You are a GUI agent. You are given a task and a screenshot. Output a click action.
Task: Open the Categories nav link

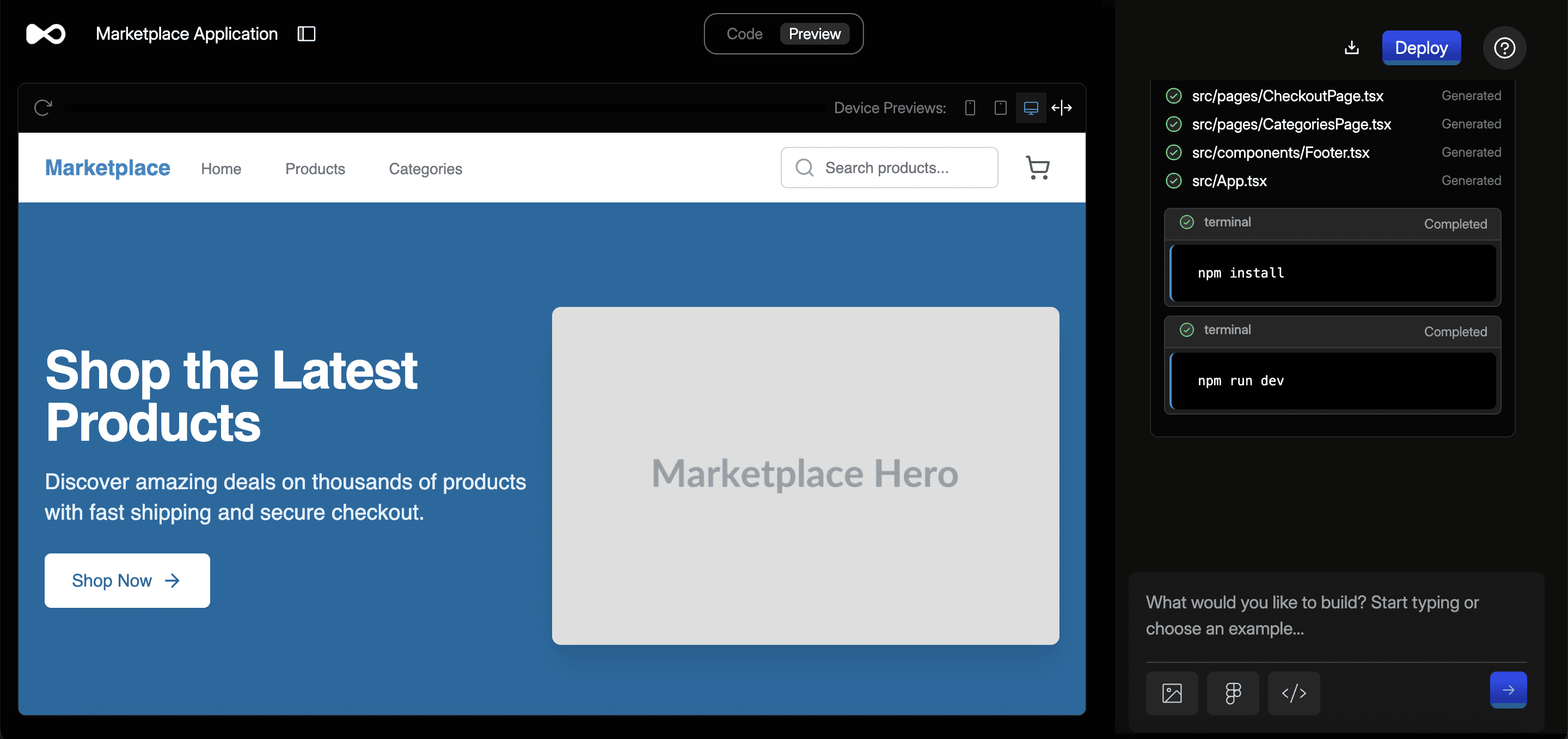[x=425, y=169]
